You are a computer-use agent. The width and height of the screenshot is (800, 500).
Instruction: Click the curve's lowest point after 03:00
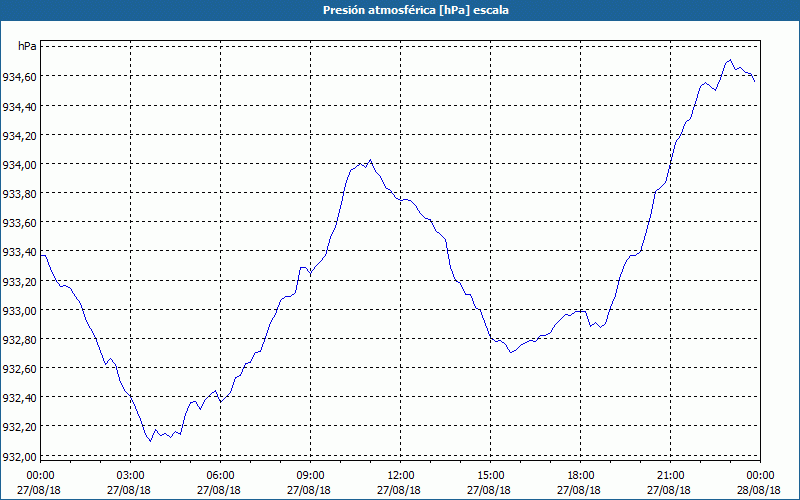click(x=150, y=440)
